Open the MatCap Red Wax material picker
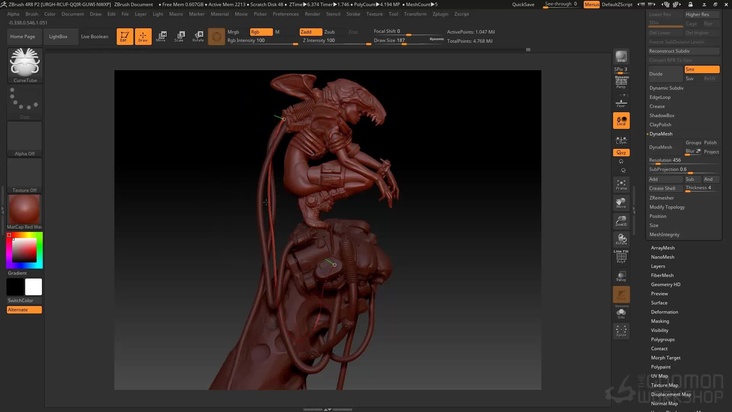 click(x=25, y=212)
